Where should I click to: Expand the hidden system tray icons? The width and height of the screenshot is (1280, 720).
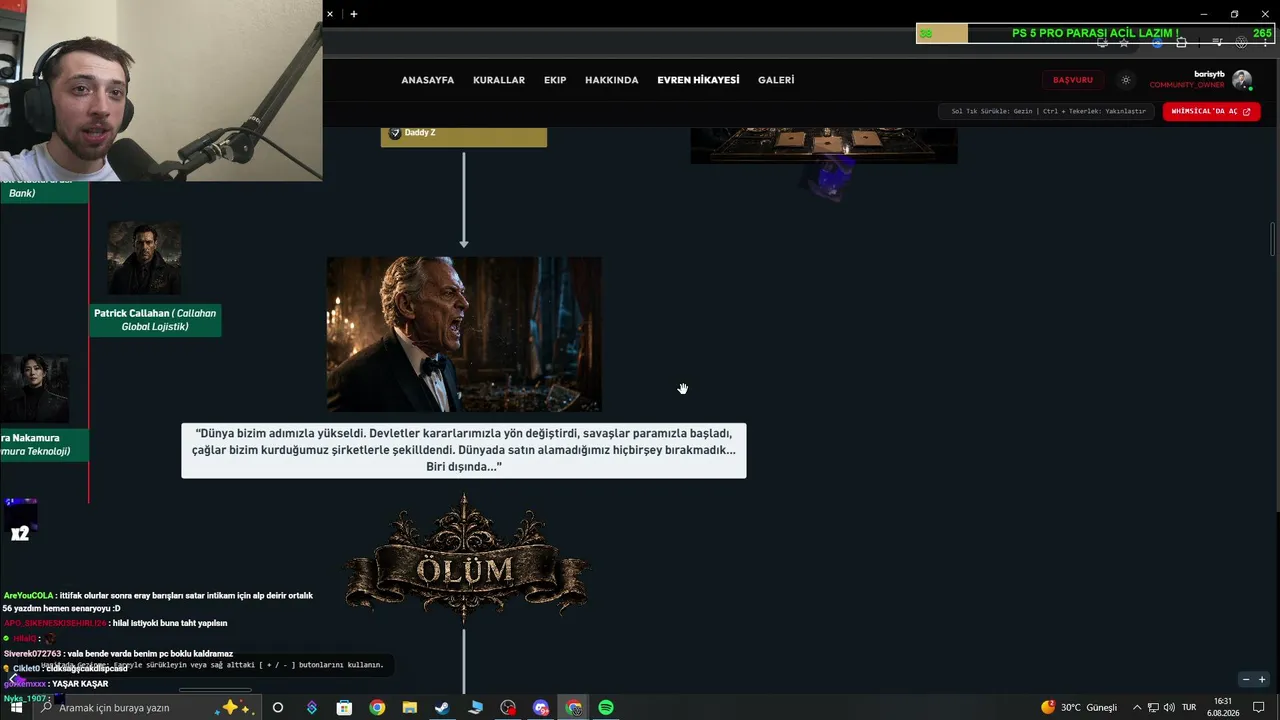tap(1137, 707)
